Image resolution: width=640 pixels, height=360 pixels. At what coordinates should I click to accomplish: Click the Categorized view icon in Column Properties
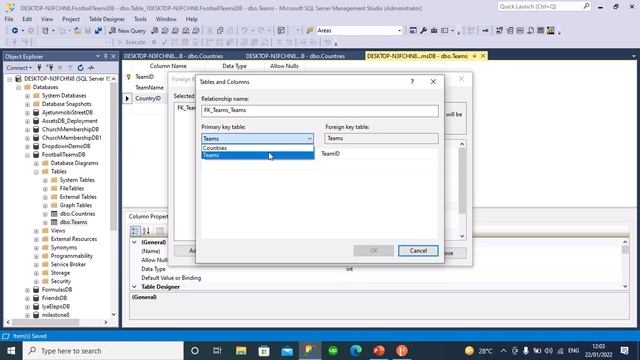click(135, 231)
